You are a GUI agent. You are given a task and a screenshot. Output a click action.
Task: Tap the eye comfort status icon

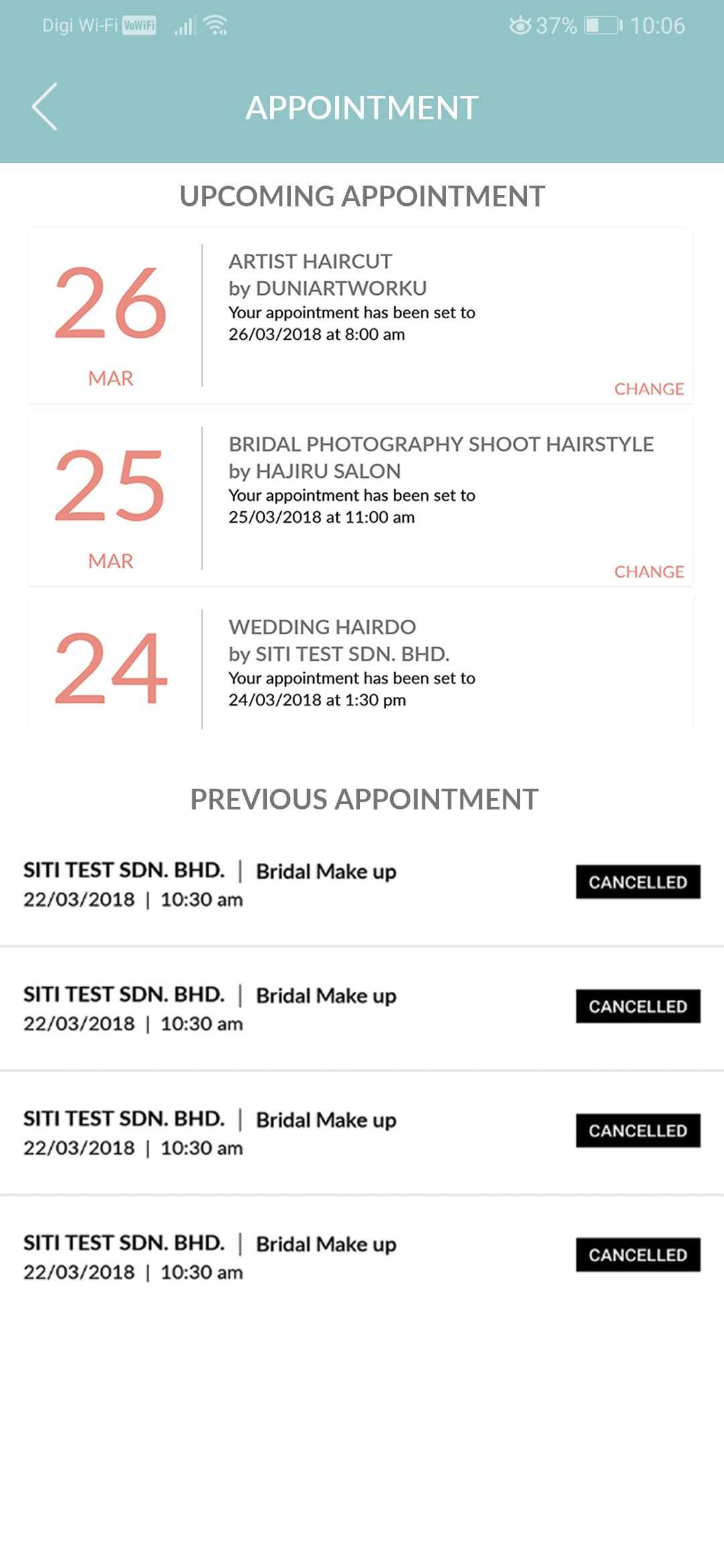520,25
